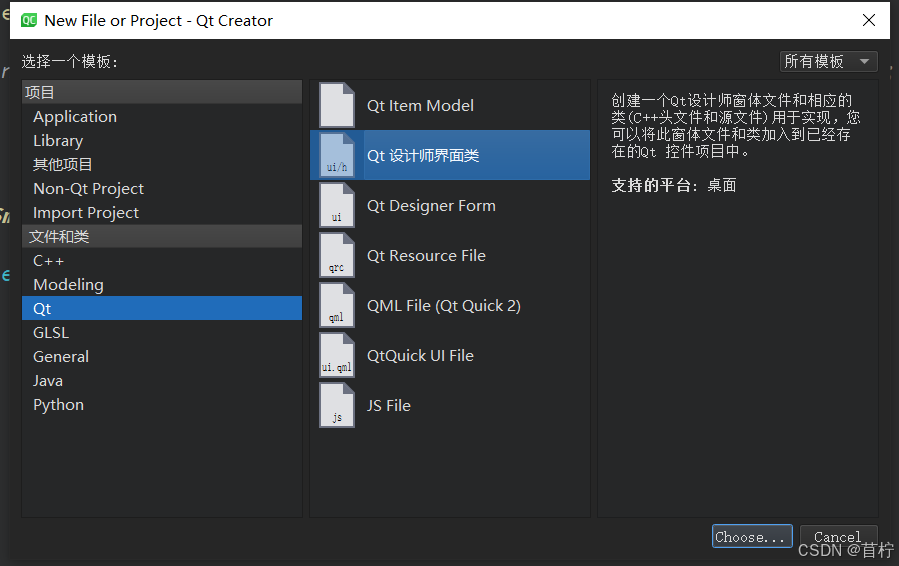Click the ui/h icon for Qt 设计师界面类

[x=337, y=155]
